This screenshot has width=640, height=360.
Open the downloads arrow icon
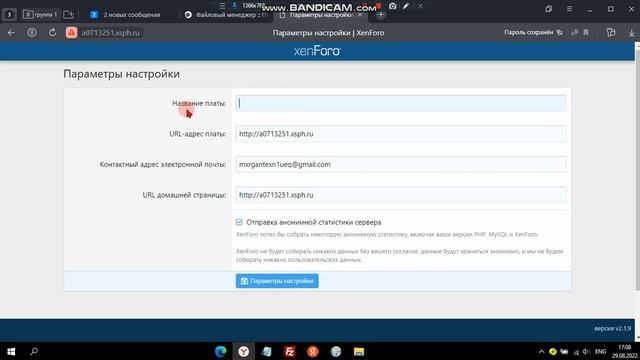pyautogui.click(x=631, y=33)
